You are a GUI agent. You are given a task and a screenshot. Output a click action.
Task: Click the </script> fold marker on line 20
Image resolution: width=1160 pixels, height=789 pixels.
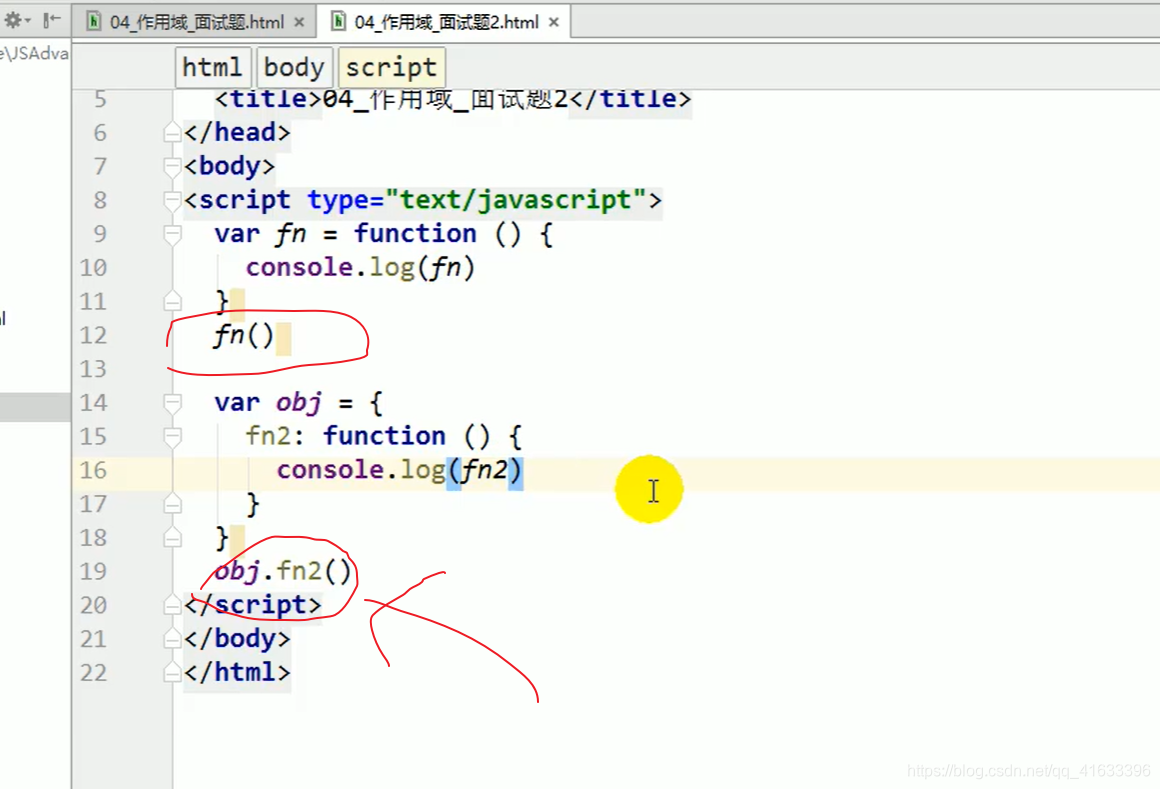(172, 606)
